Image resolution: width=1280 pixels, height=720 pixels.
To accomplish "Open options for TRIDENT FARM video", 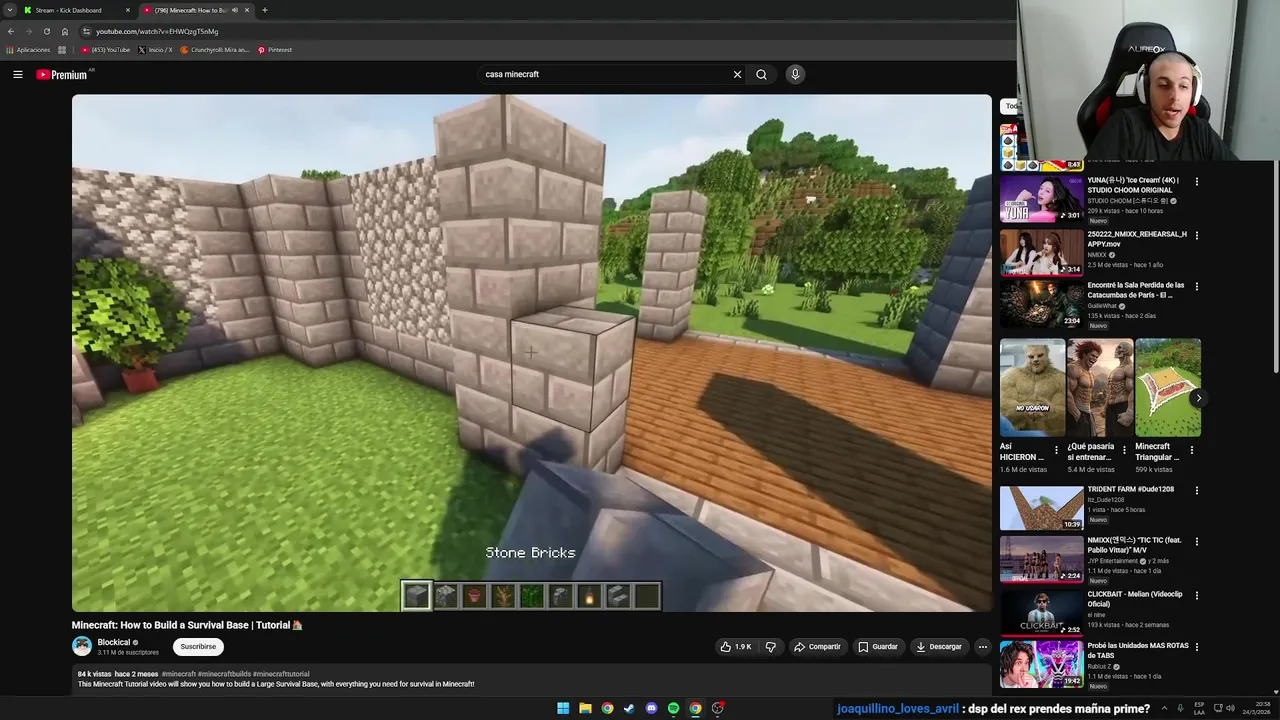I will 1196,491.
